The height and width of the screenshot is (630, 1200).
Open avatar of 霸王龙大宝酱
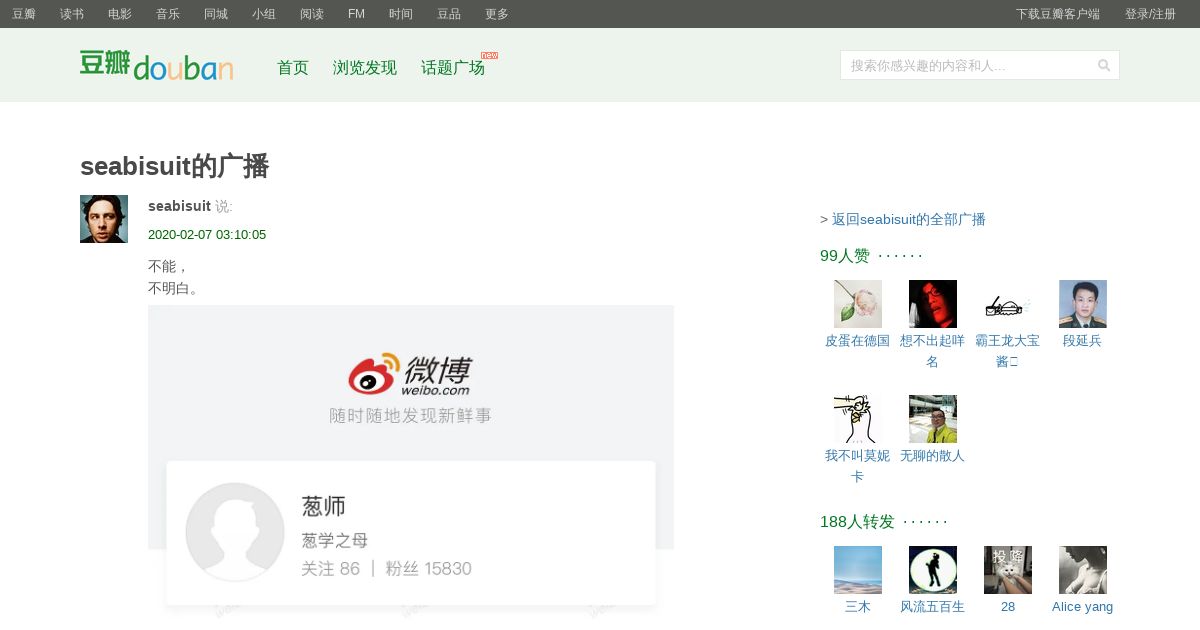(x=1008, y=304)
